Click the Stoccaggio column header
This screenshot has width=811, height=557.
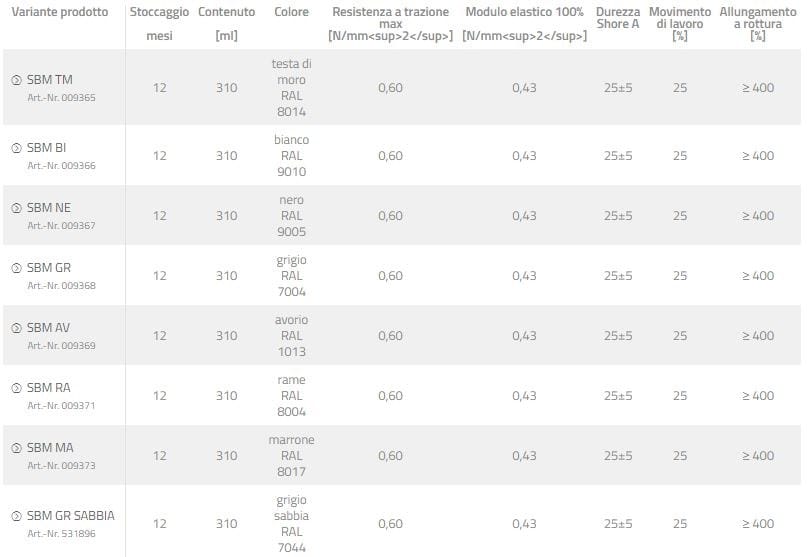pyautogui.click(x=159, y=12)
